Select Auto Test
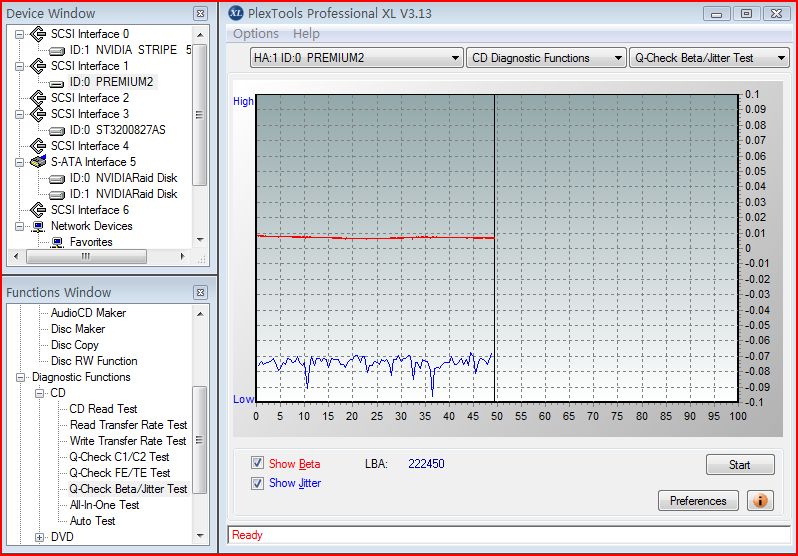 click(x=93, y=521)
